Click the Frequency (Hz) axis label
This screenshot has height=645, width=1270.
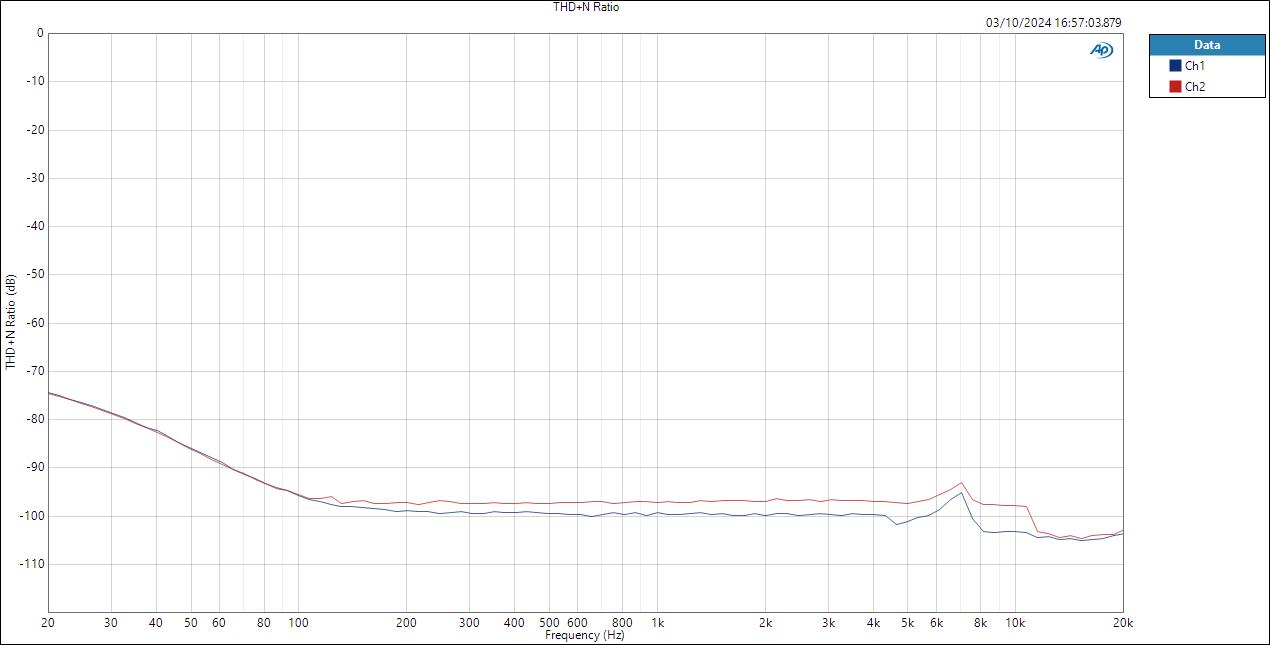tap(585, 634)
